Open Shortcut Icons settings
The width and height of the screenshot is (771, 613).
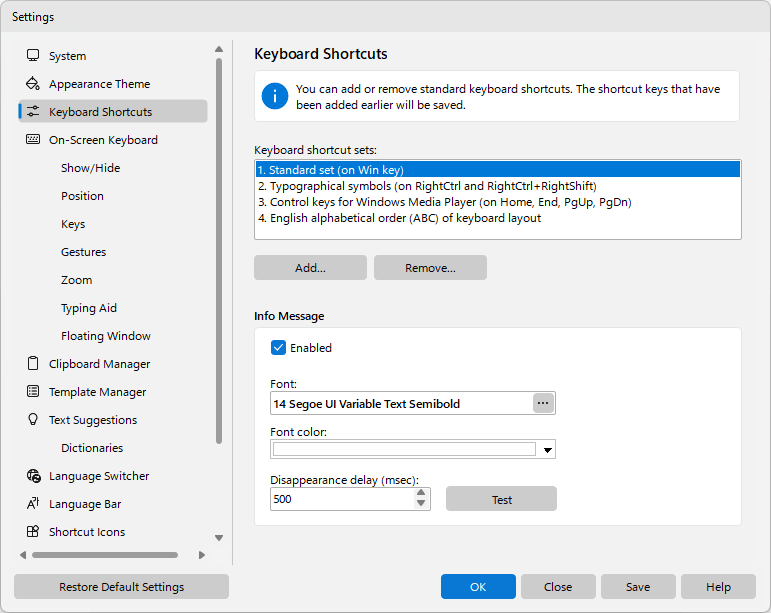pos(87,532)
